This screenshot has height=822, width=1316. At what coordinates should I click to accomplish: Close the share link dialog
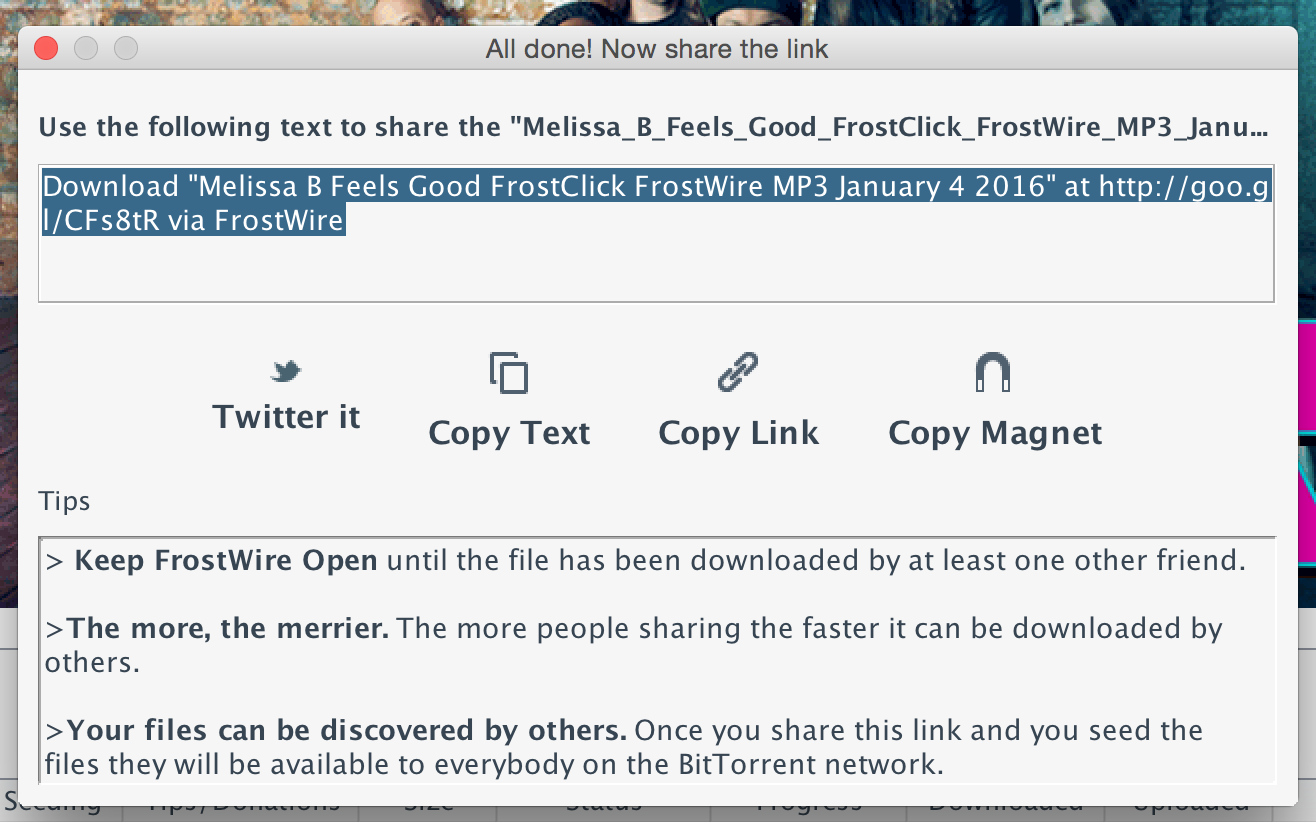tap(46, 48)
